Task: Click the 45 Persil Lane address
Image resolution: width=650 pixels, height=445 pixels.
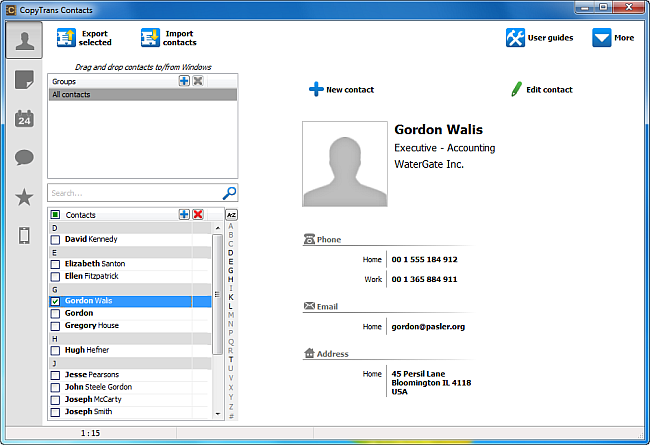Action: tap(431, 383)
